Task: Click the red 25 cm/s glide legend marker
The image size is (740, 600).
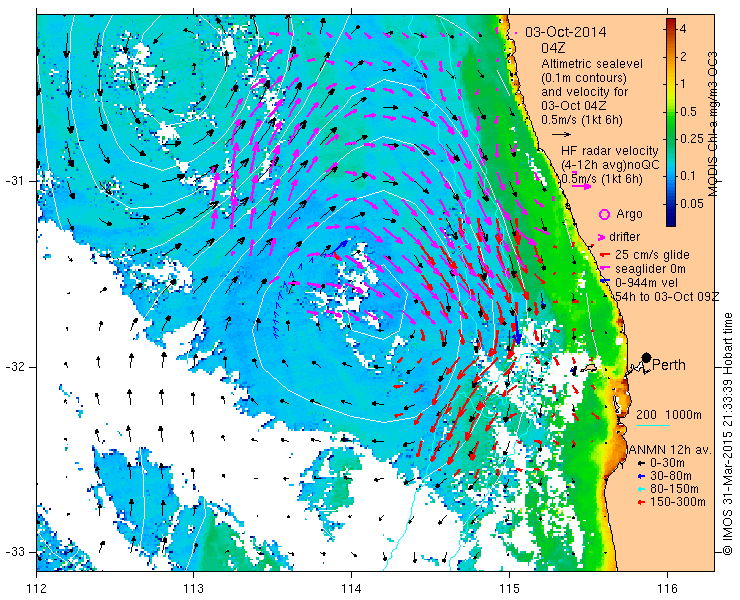Action: click(x=604, y=255)
